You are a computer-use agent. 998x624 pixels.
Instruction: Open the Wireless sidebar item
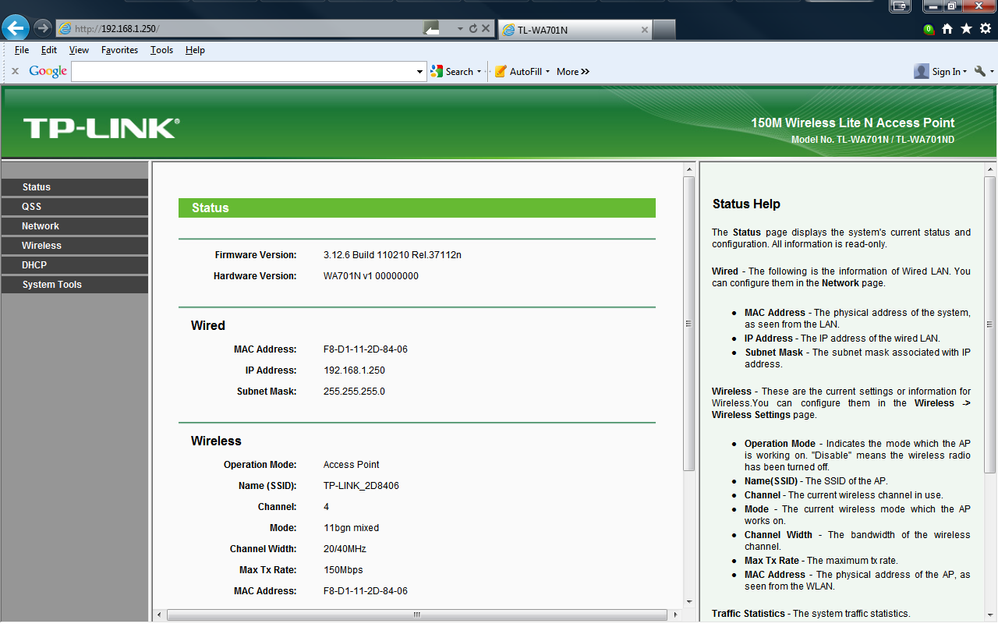click(x=74, y=245)
